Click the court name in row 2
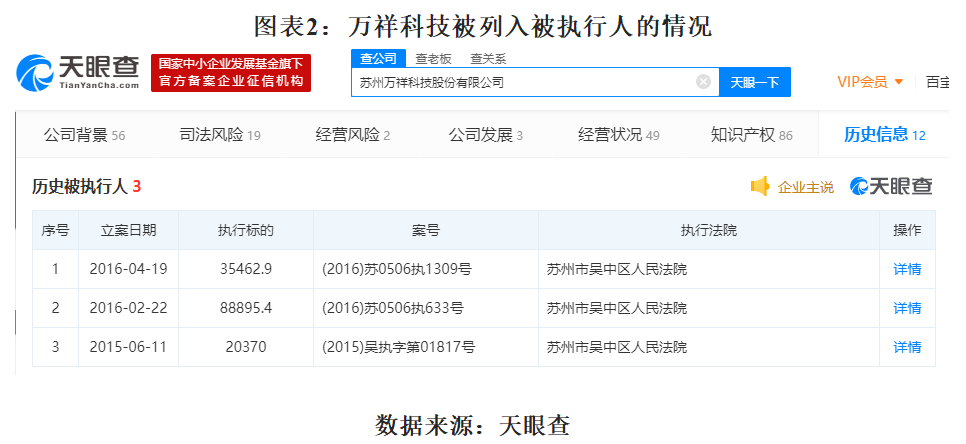This screenshot has width=966, height=444. [617, 308]
